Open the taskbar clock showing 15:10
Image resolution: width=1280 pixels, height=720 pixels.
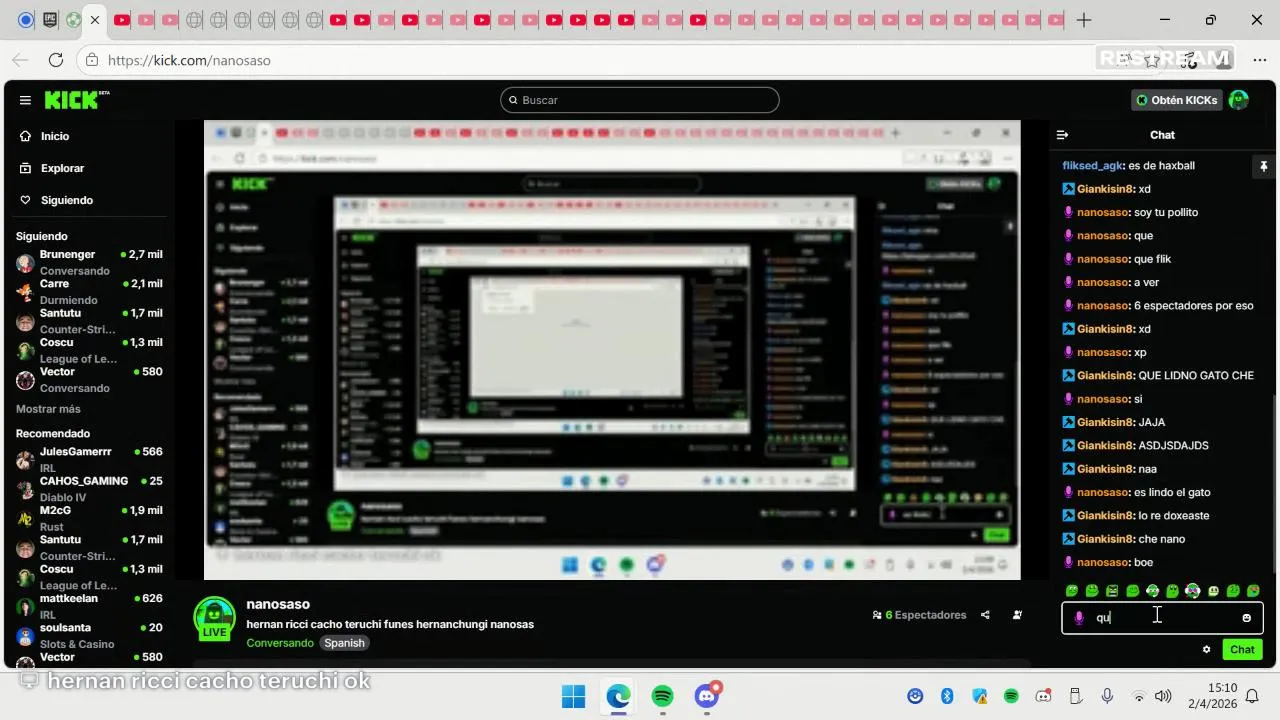1211,696
